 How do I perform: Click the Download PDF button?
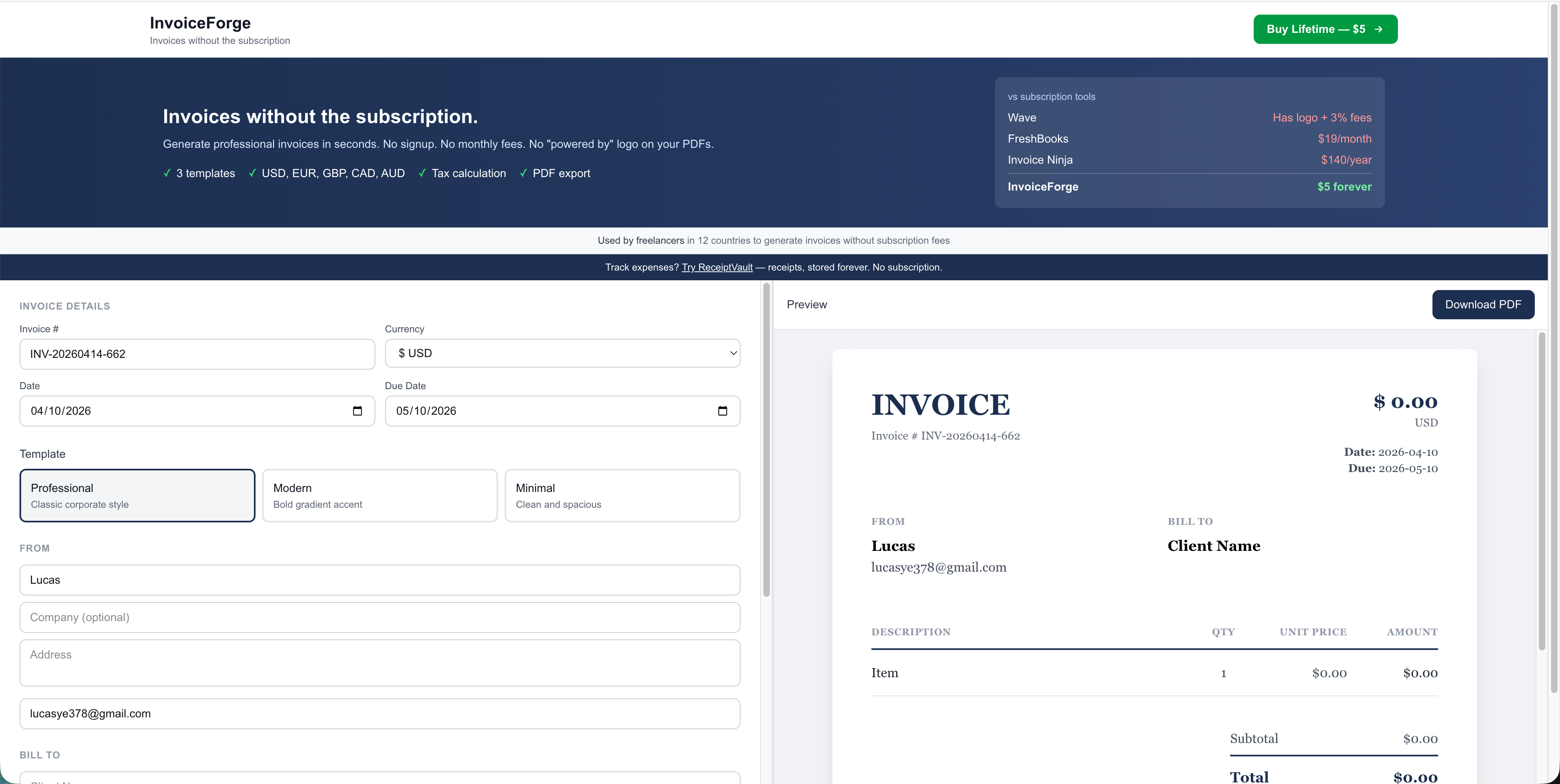click(x=1483, y=305)
